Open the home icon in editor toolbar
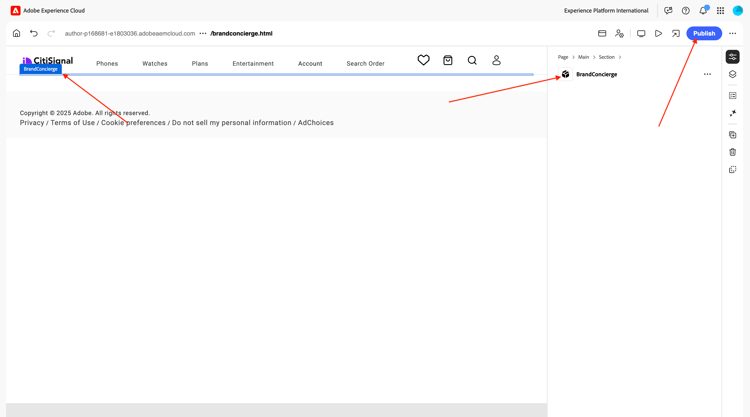Screen dimensions: 750x417 point(16,33)
